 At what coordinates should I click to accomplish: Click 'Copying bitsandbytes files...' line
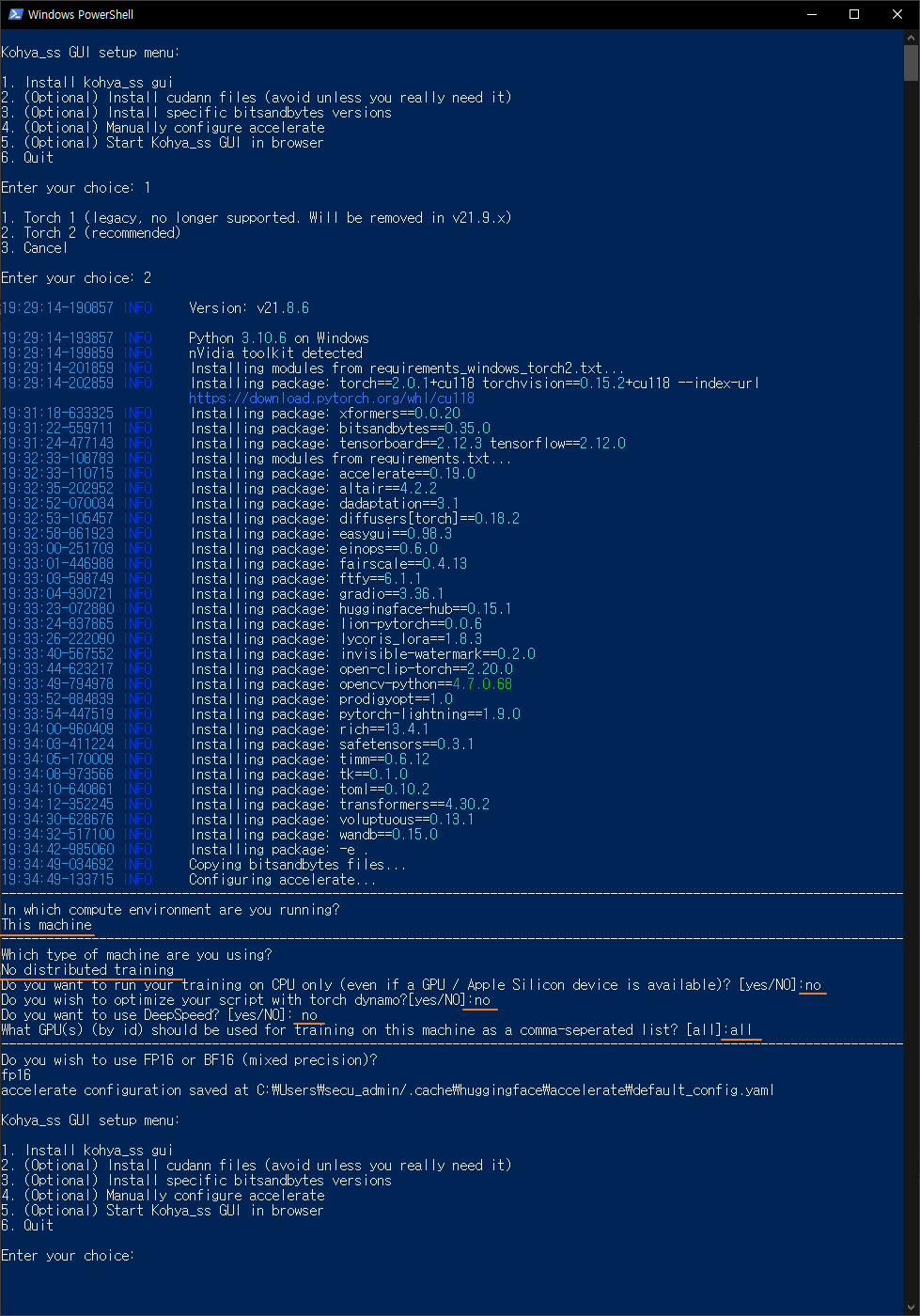pyautogui.click(x=298, y=865)
